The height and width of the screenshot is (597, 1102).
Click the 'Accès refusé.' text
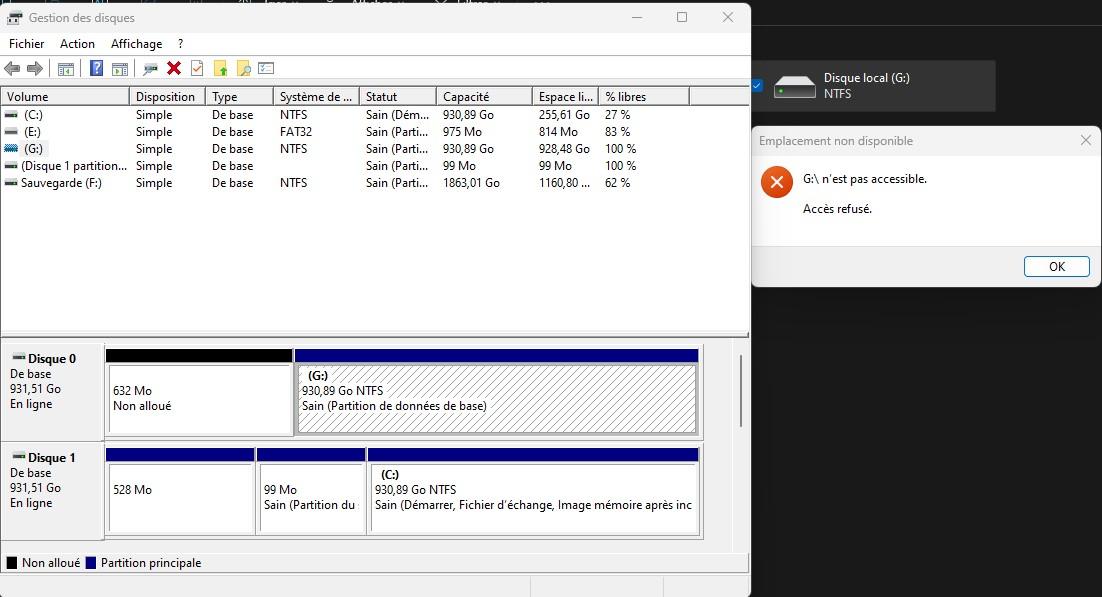(x=837, y=208)
